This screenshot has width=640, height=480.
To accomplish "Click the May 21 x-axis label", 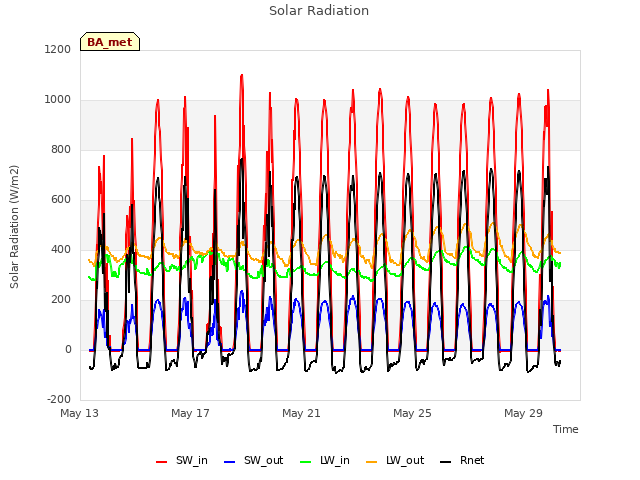I will click(301, 413).
